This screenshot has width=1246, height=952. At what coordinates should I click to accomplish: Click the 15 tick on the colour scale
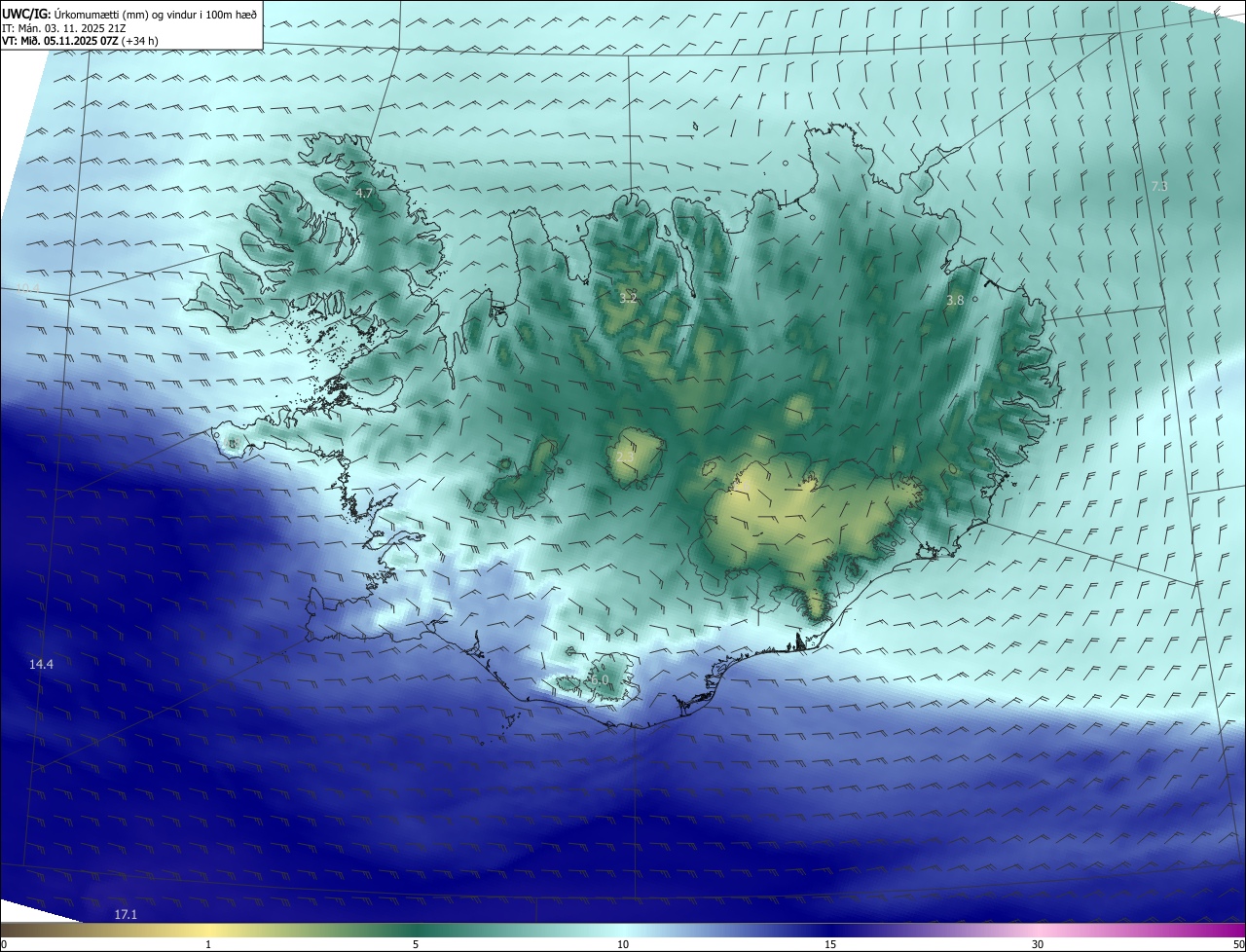pyautogui.click(x=830, y=944)
